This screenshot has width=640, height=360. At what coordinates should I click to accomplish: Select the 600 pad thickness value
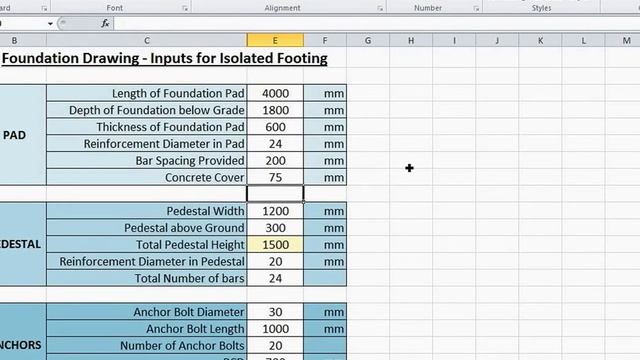[275, 127]
